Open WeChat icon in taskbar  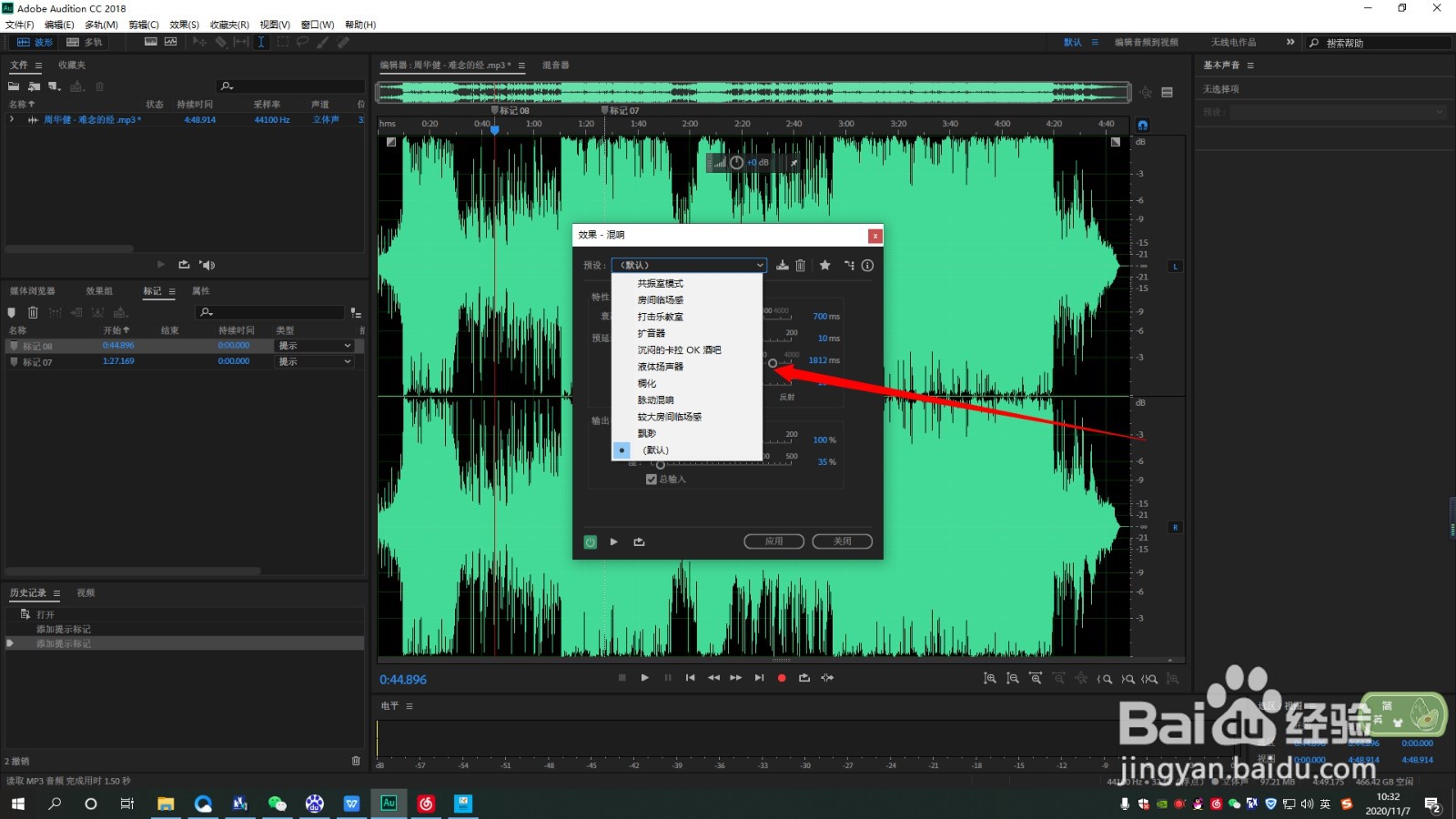click(277, 804)
